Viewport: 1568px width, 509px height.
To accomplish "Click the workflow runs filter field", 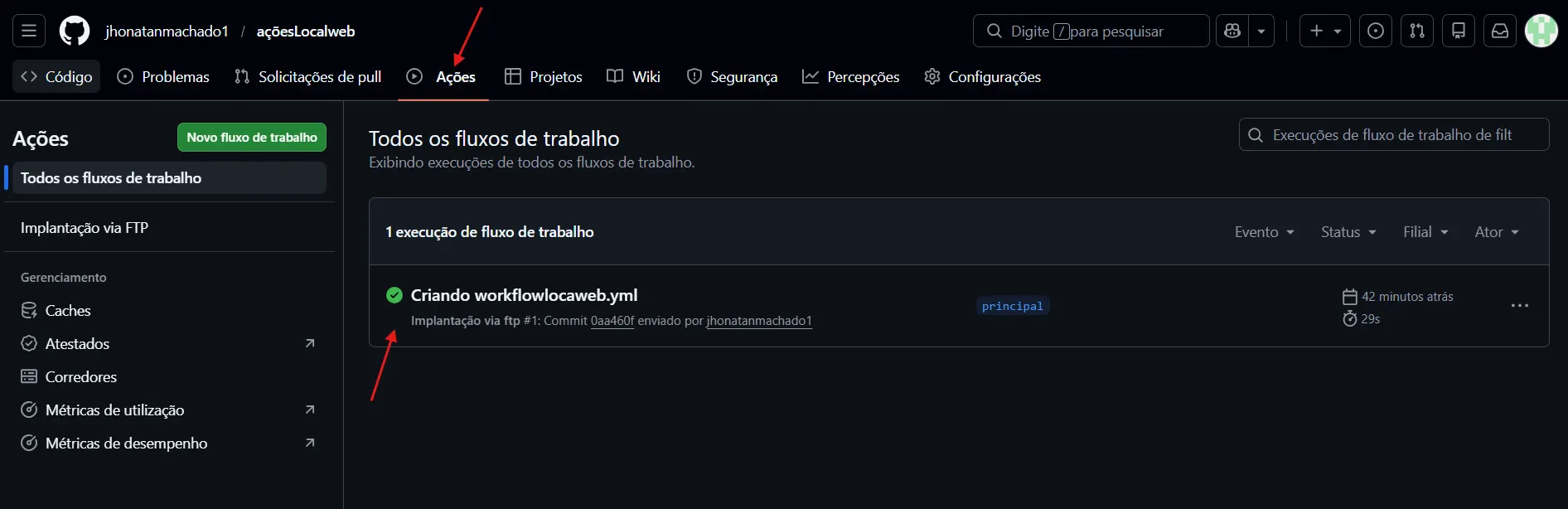I will tap(1401, 135).
